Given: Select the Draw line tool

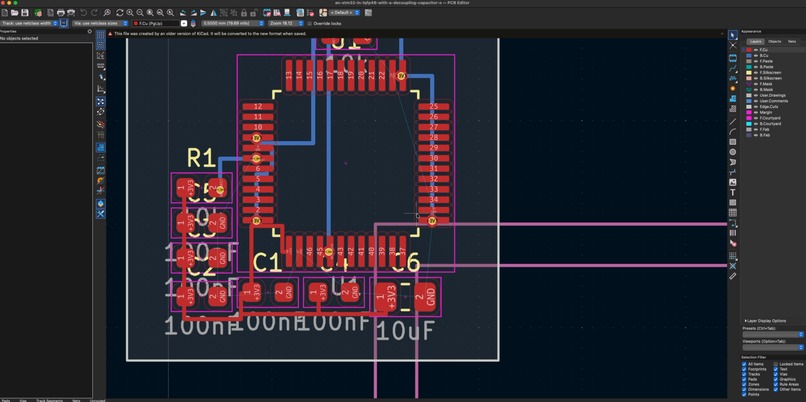Looking at the screenshot, I should tap(733, 122).
